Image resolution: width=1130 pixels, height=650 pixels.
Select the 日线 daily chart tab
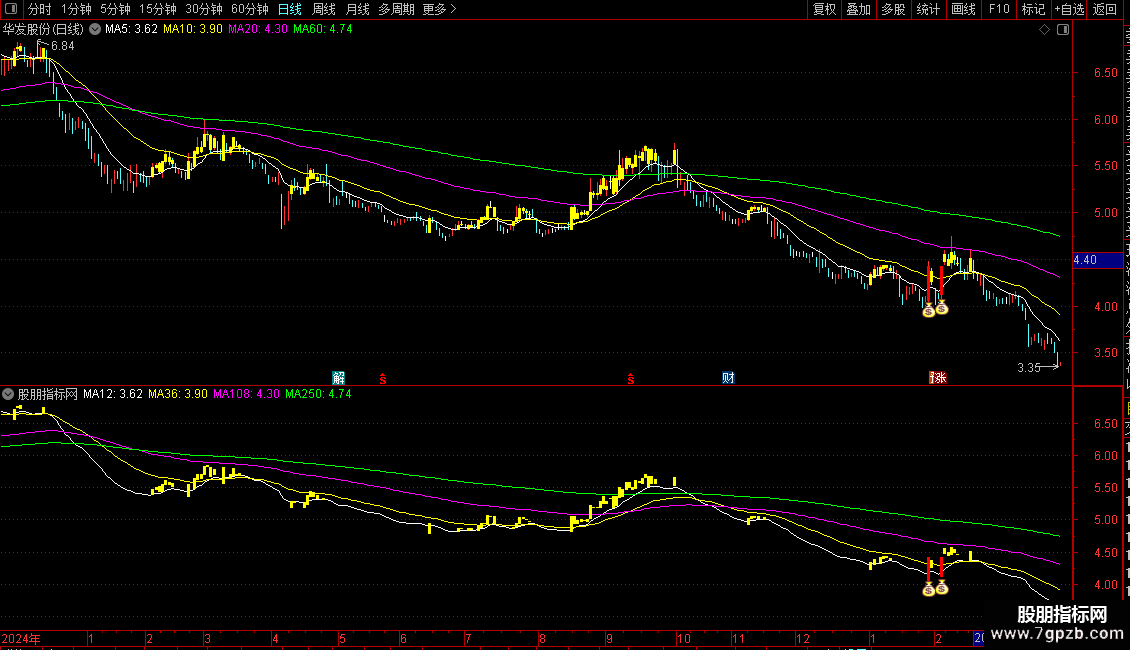pyautogui.click(x=290, y=9)
